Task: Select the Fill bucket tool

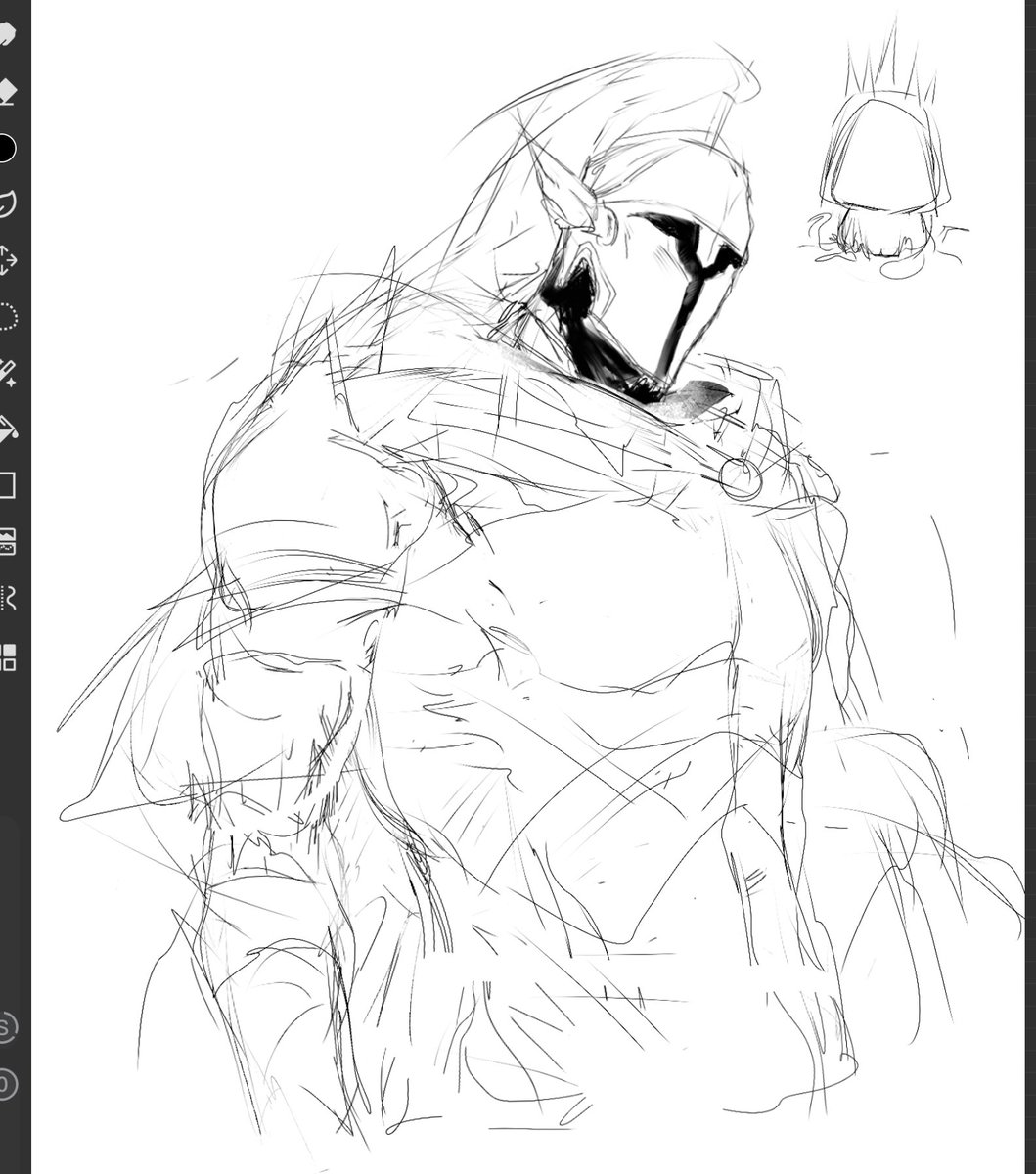Action: click(7, 429)
